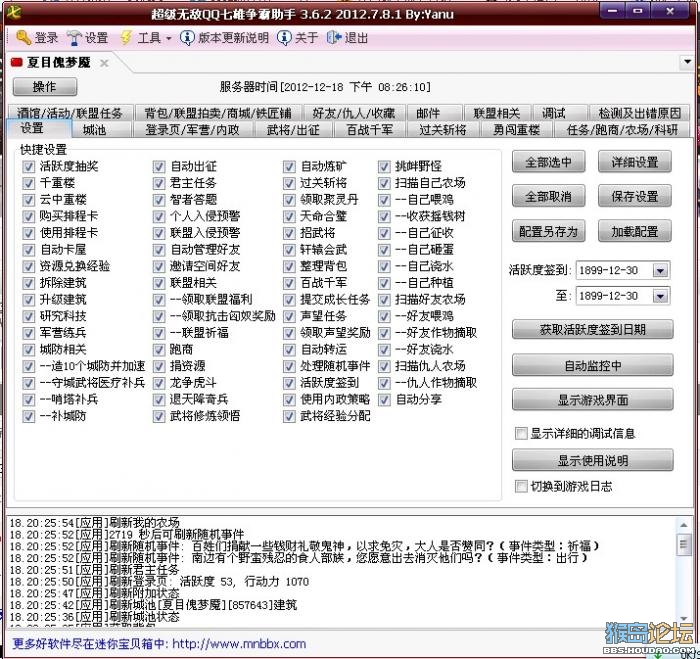700x659 pixels.
Task: Open the 活跃度签到 start date dropdown
Action: coord(660,270)
